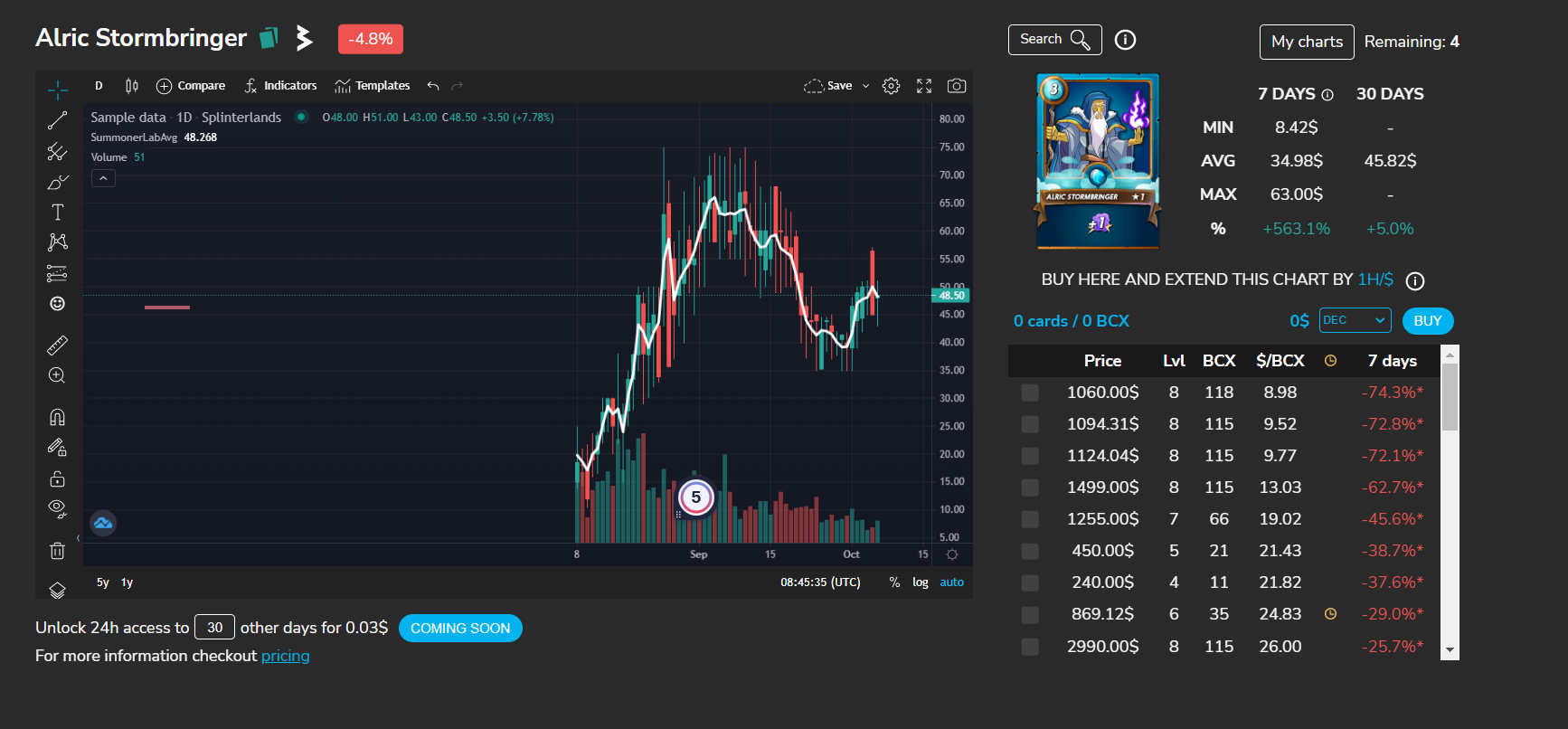Tick checkbox for 1124.04$ listing
This screenshot has width=1568, height=729.
(1029, 456)
